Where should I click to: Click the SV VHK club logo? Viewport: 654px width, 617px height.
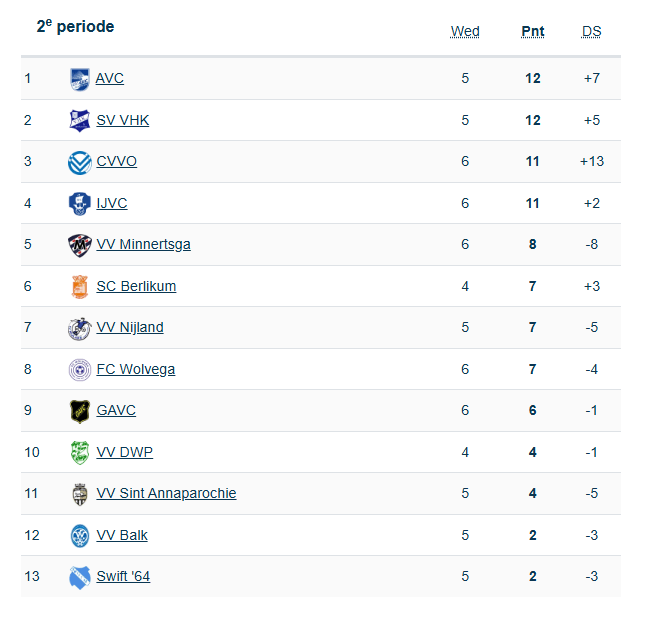(79, 120)
